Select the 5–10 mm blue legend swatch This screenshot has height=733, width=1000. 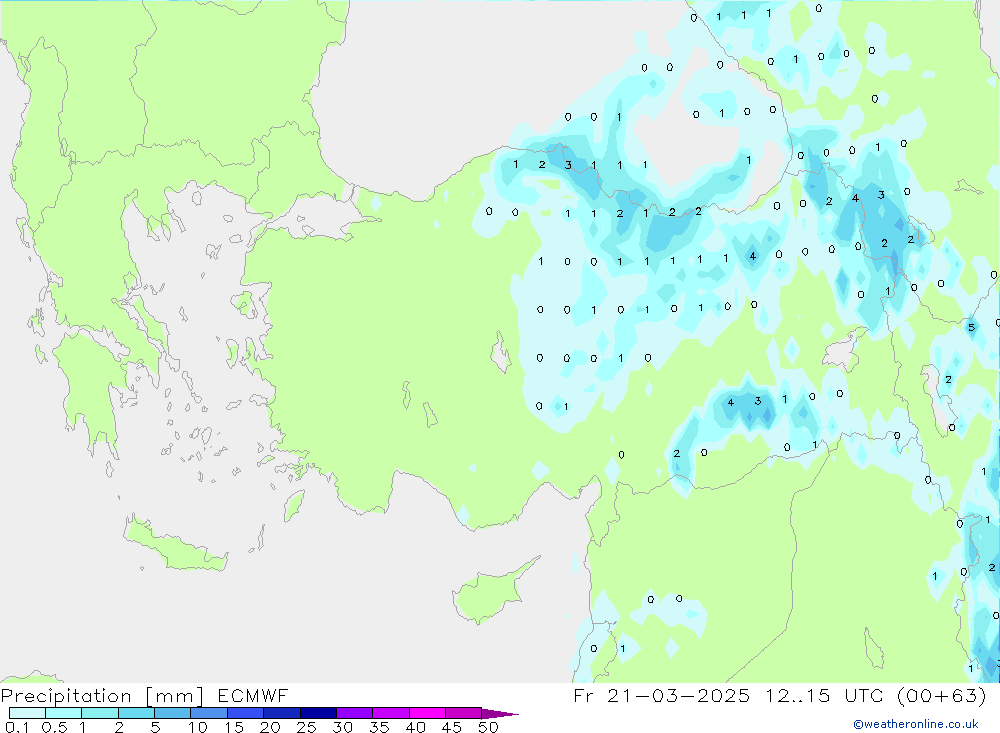(x=172, y=713)
